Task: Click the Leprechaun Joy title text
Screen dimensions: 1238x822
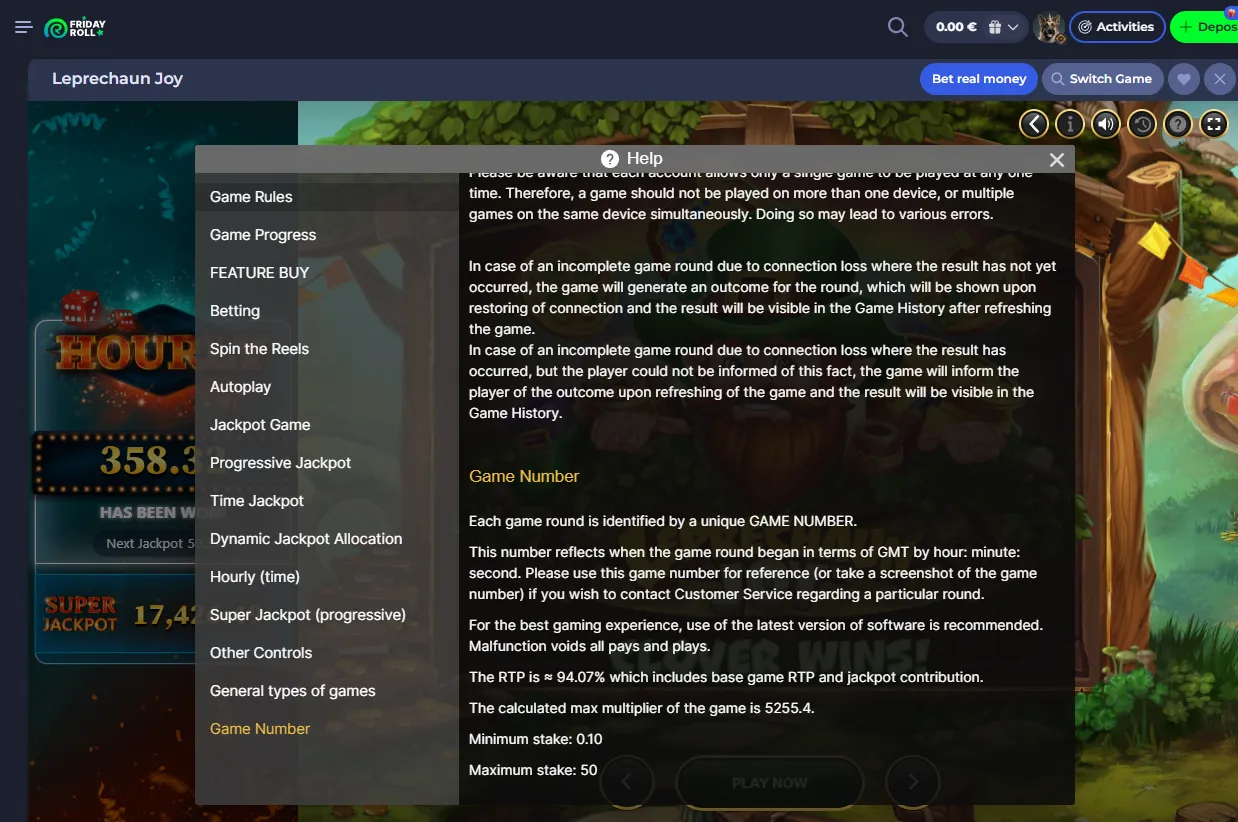Action: tap(117, 79)
